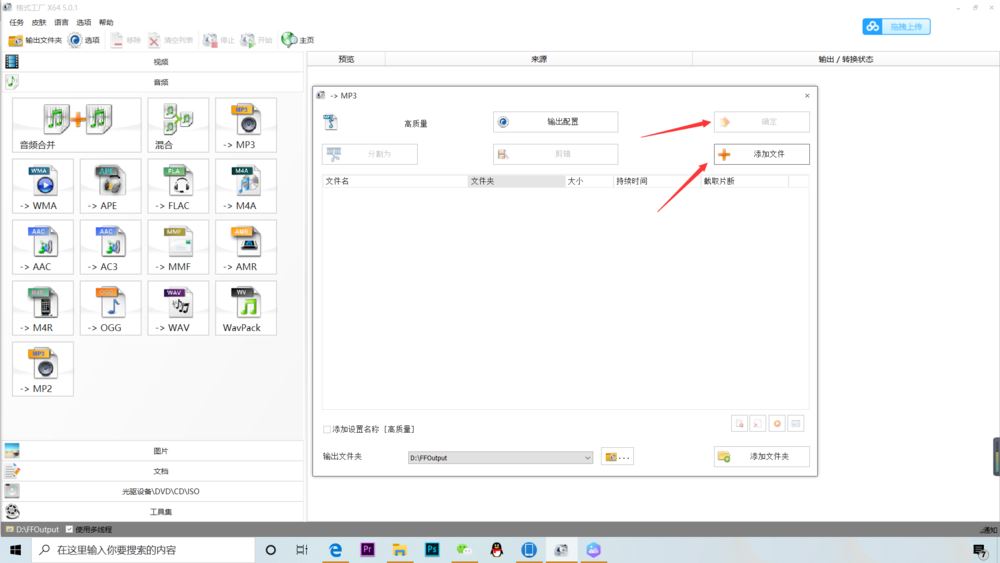Screen dimensions: 1000x563
Task: Toggle the 使用多线程 checkbox in status bar
Action: 70,529
